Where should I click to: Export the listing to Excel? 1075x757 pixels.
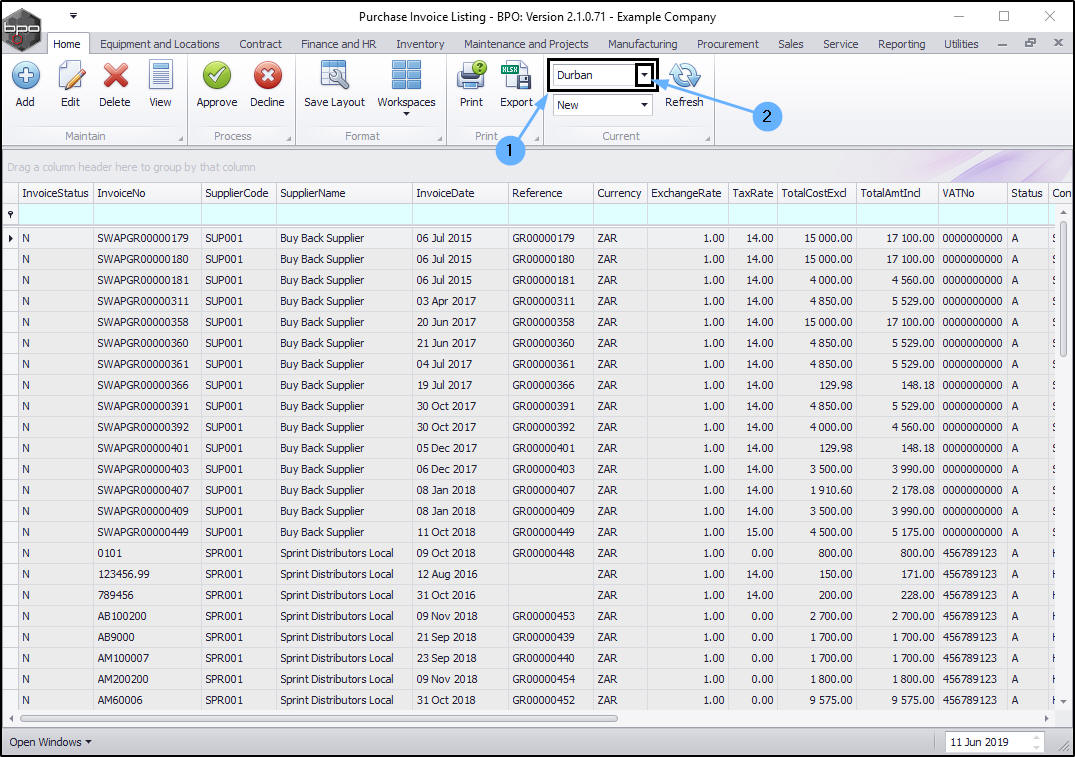coord(516,77)
